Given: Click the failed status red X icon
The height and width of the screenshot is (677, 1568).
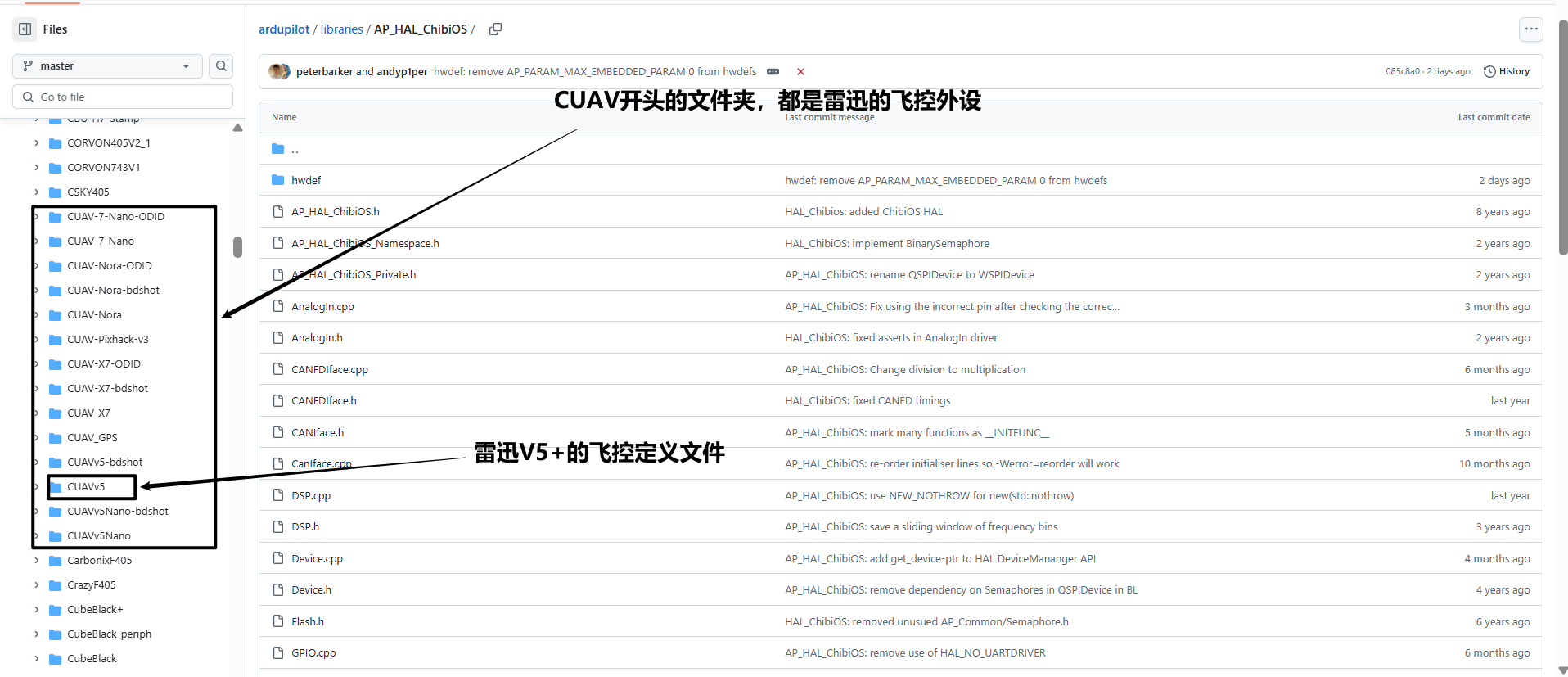Looking at the screenshot, I should point(800,72).
